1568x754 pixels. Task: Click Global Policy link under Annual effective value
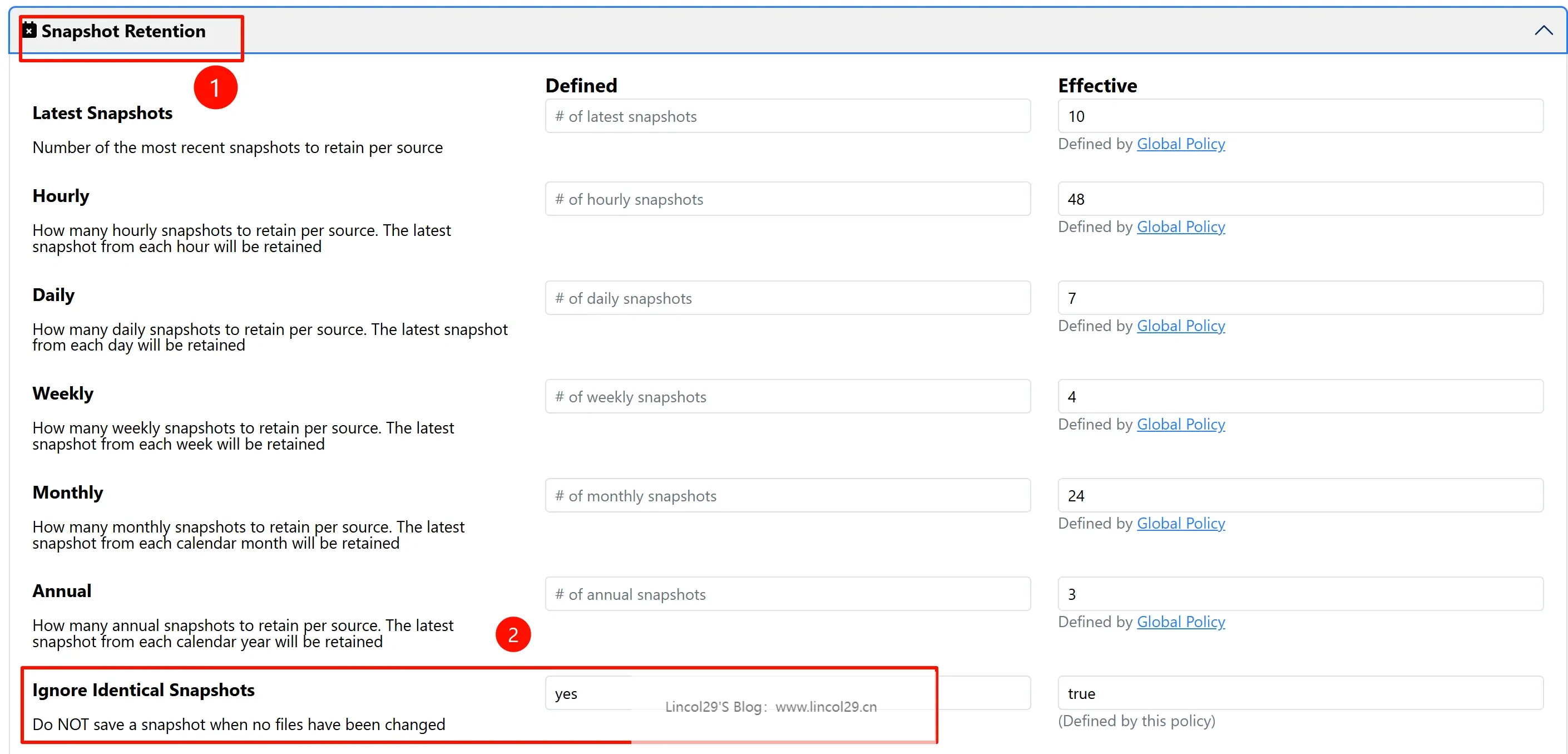coord(1180,622)
